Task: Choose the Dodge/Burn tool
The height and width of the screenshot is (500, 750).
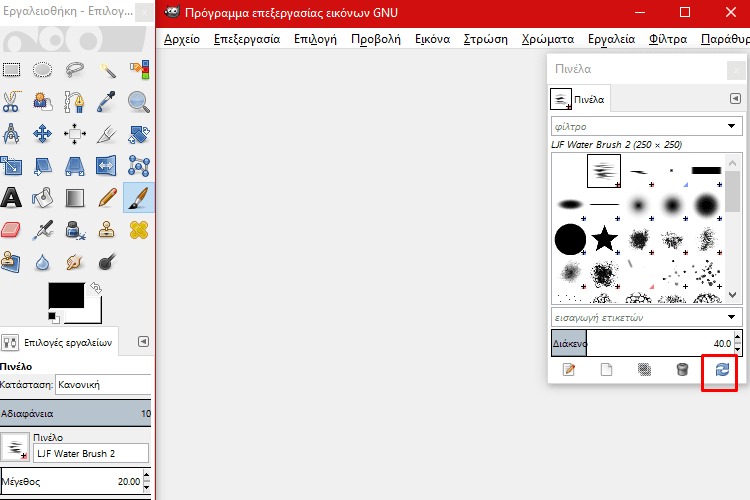Action: [x=107, y=262]
